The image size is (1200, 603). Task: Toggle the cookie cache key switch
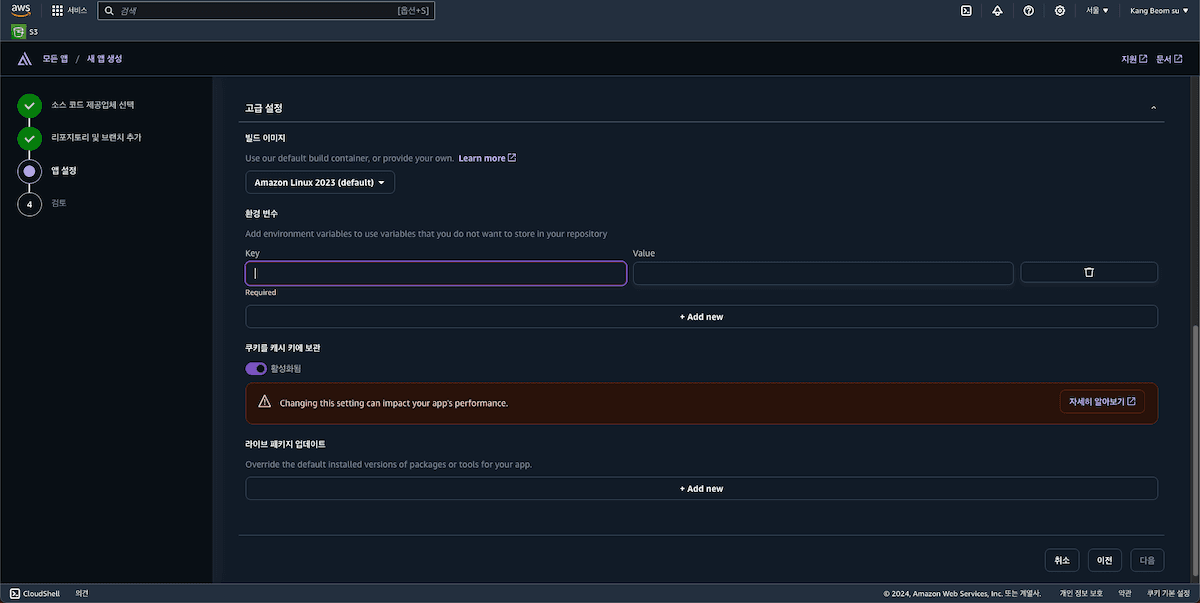pos(256,368)
